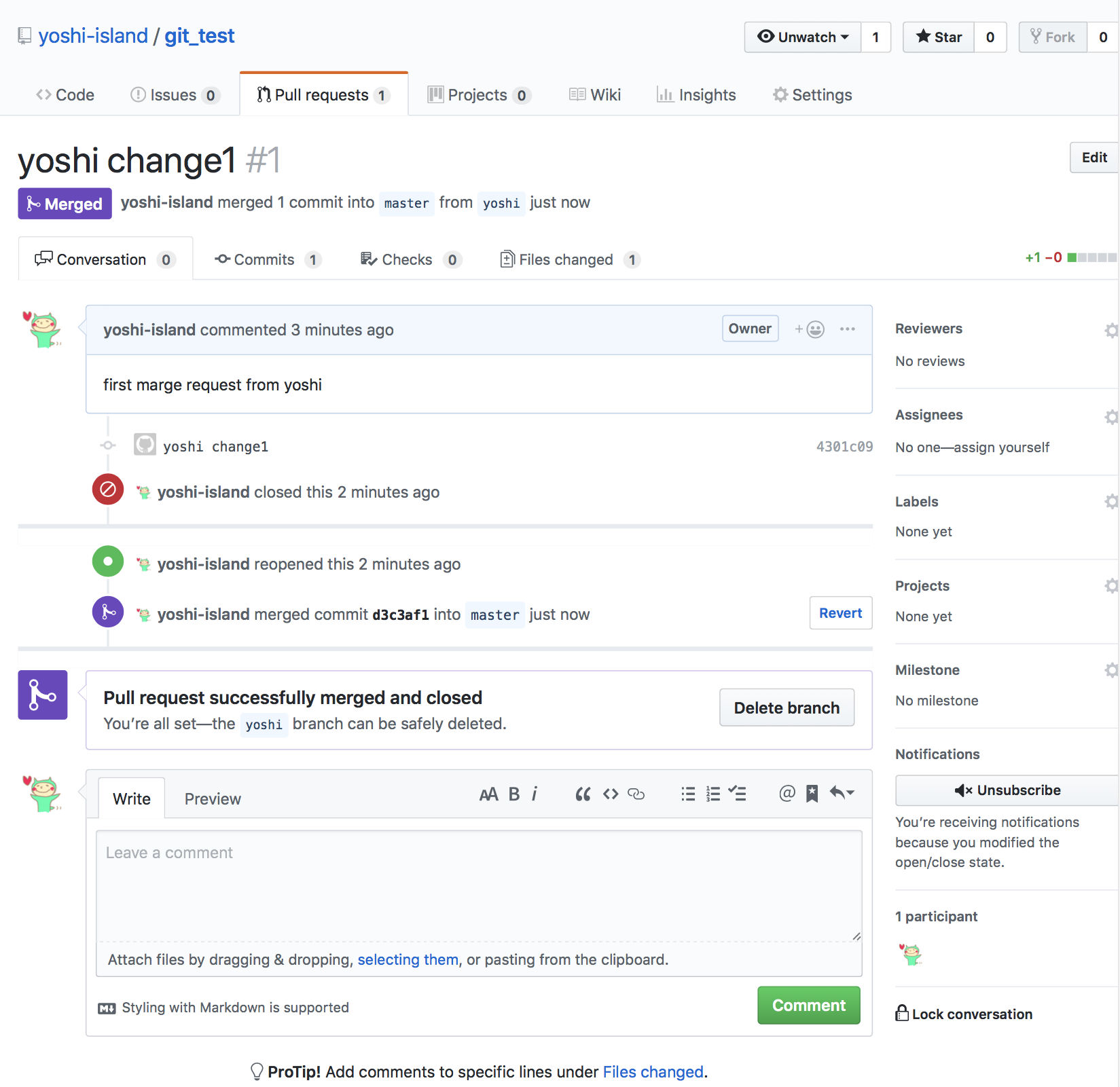Image resolution: width=1120 pixels, height=1087 pixels.
Task: Mention a user with the @ icon
Action: [x=787, y=793]
